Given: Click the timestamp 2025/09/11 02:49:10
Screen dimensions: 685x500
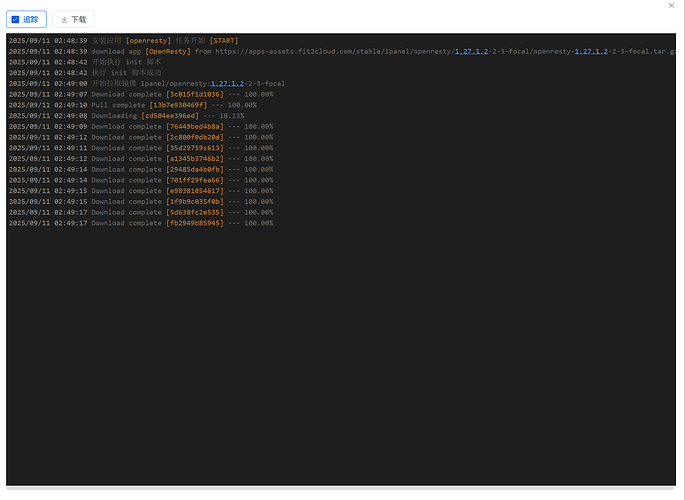Looking at the screenshot, I should point(48,105).
